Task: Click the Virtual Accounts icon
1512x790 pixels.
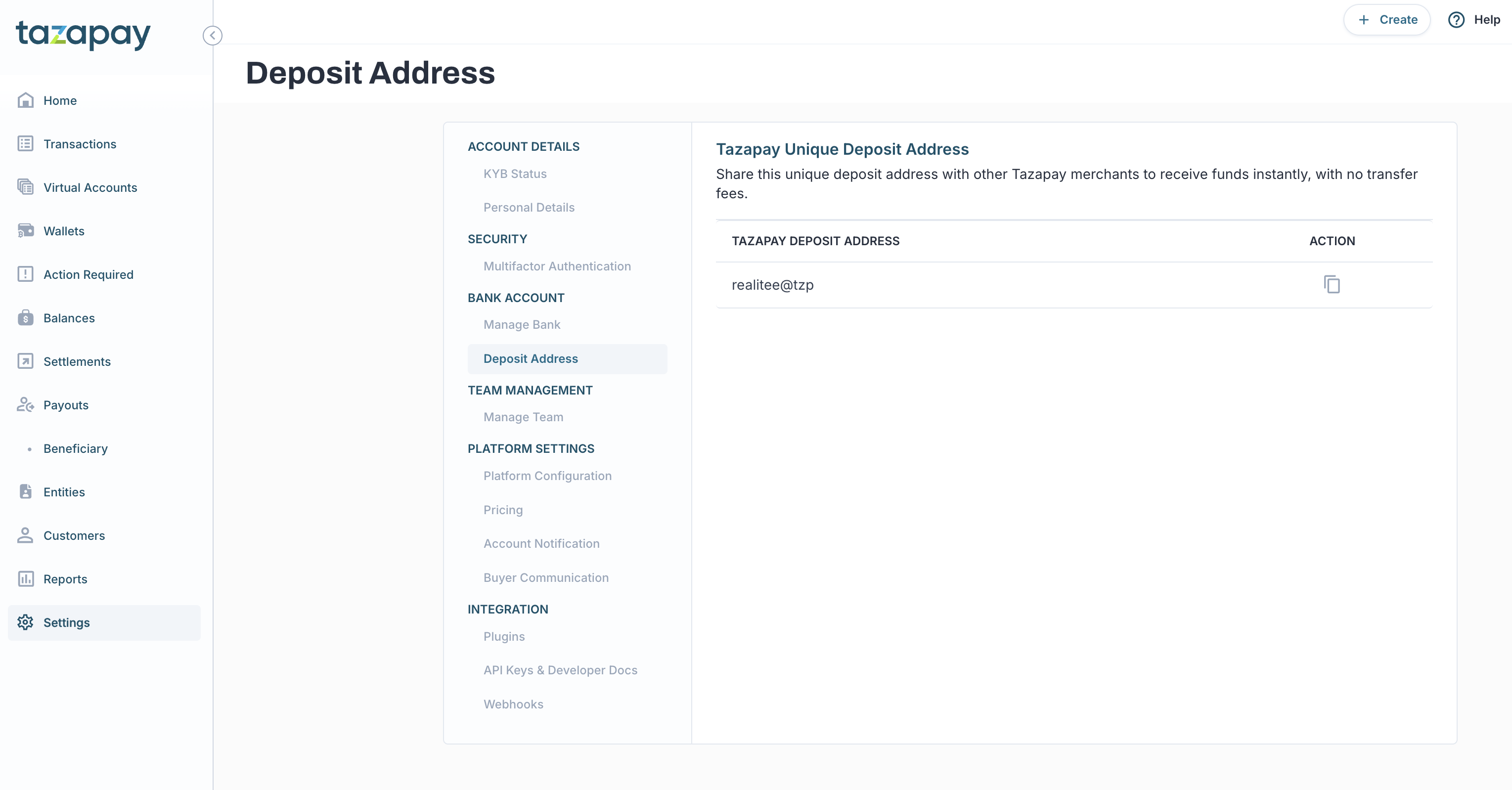Action: (x=26, y=187)
